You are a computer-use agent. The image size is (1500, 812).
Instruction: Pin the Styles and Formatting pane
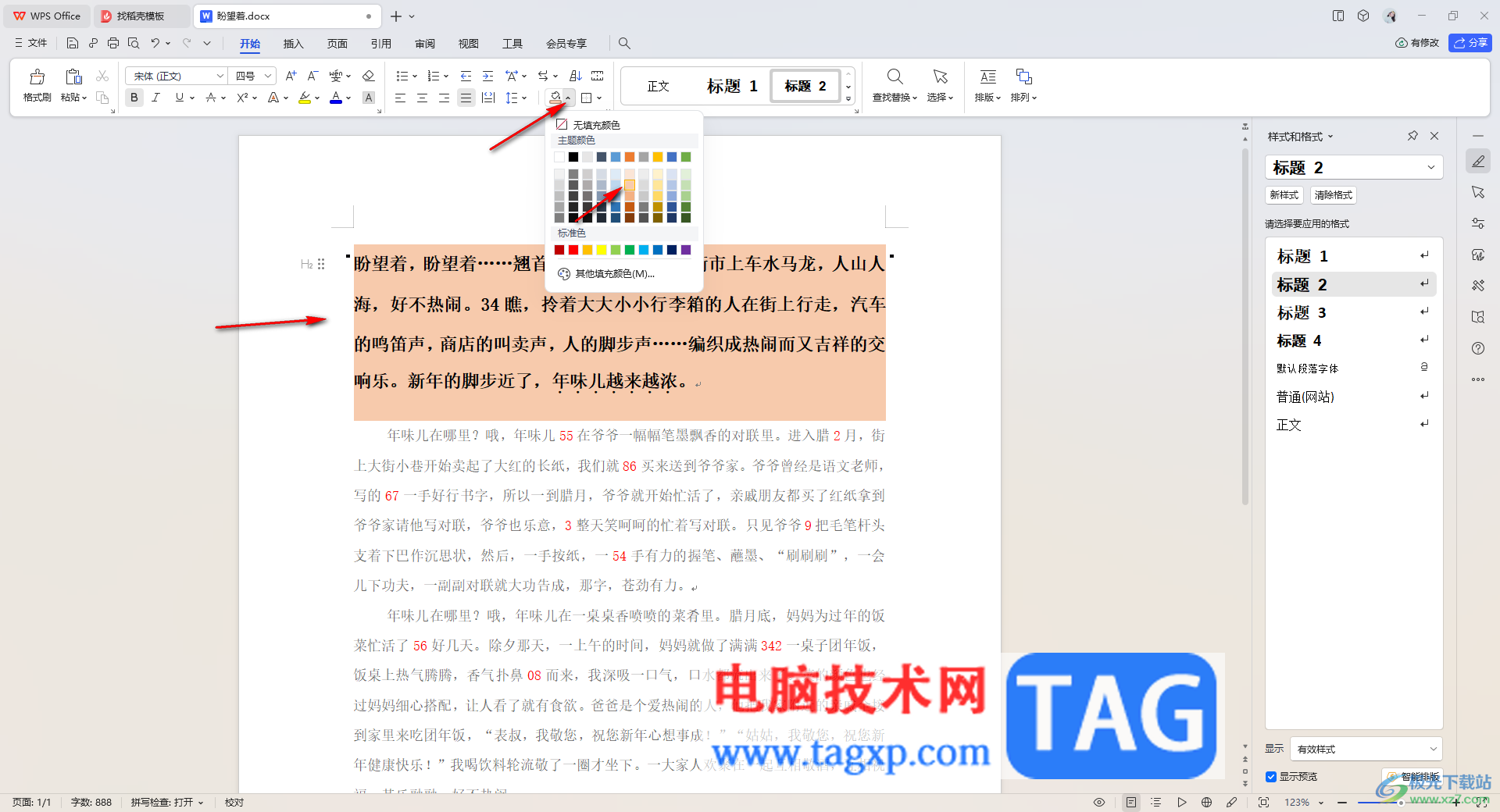(x=1412, y=136)
